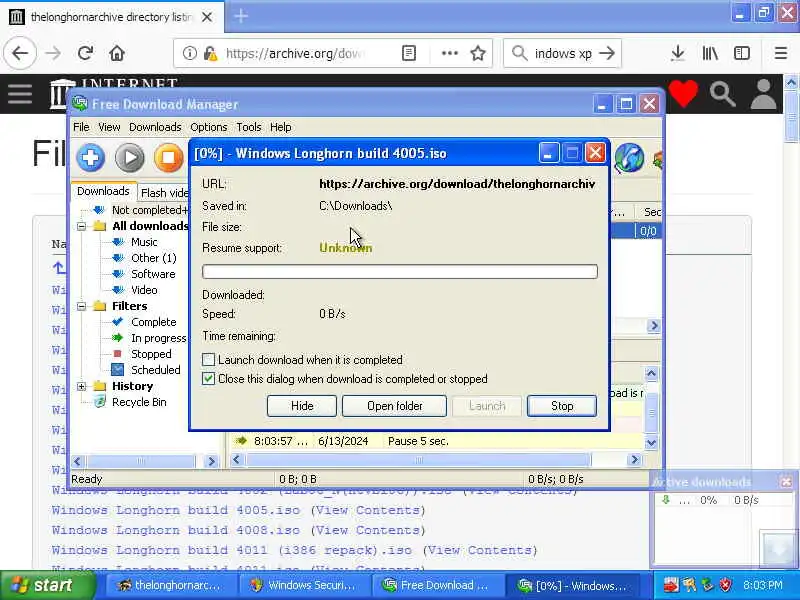The height and width of the screenshot is (600, 800).
Task: Click Firefox home icon
Action: pyautogui.click(x=117, y=53)
